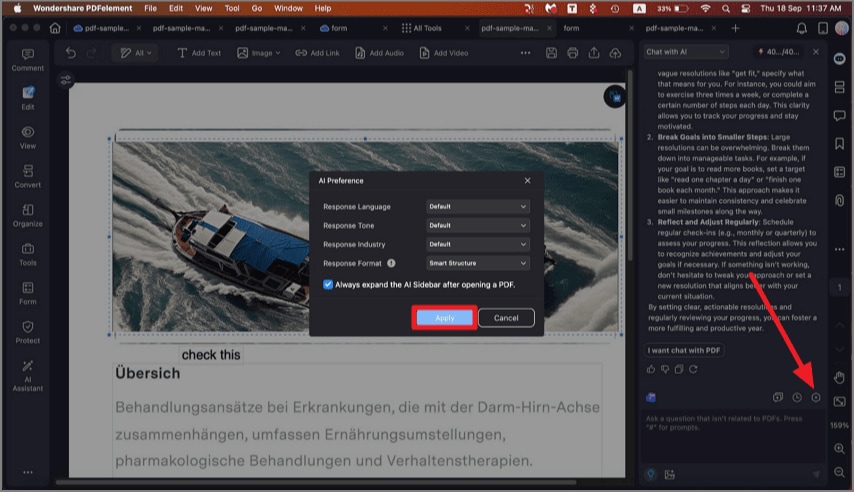Open the Edit menu
The width and height of the screenshot is (854, 492).
click(176, 8)
